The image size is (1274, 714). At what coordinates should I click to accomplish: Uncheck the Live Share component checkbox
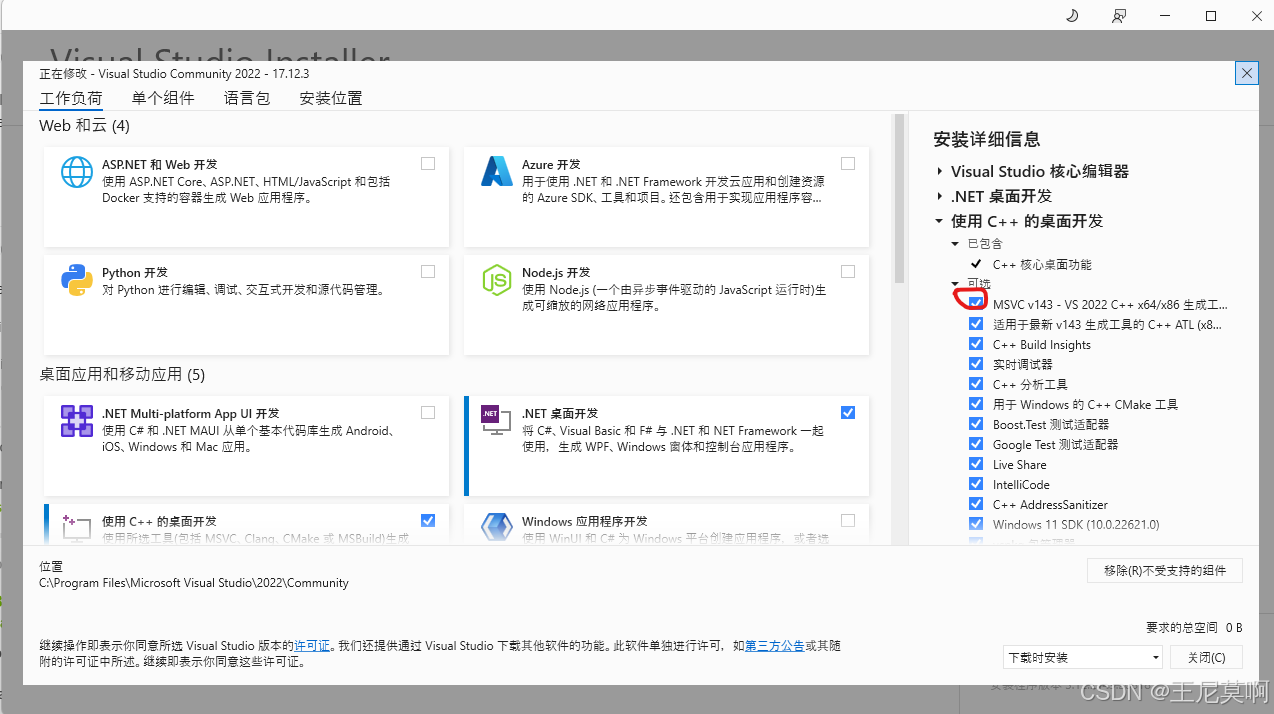point(976,464)
